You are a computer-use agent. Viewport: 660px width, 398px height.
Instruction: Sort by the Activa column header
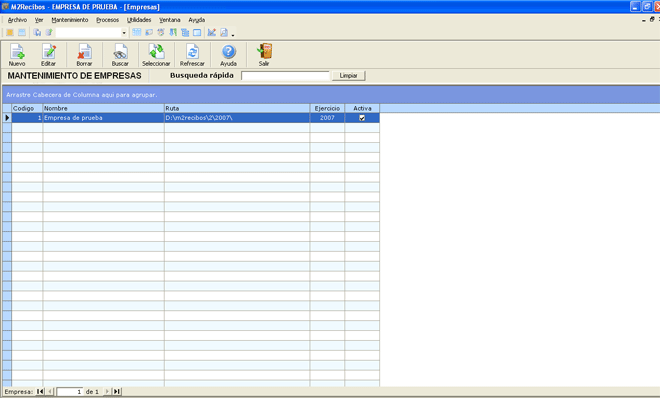click(x=362, y=109)
